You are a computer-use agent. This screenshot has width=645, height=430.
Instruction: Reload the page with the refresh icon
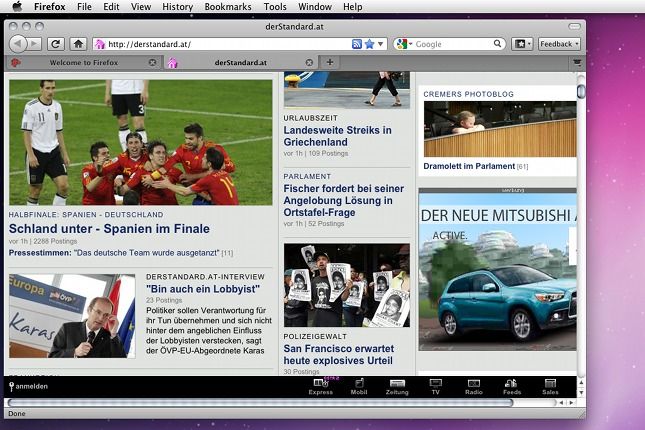click(x=56, y=44)
